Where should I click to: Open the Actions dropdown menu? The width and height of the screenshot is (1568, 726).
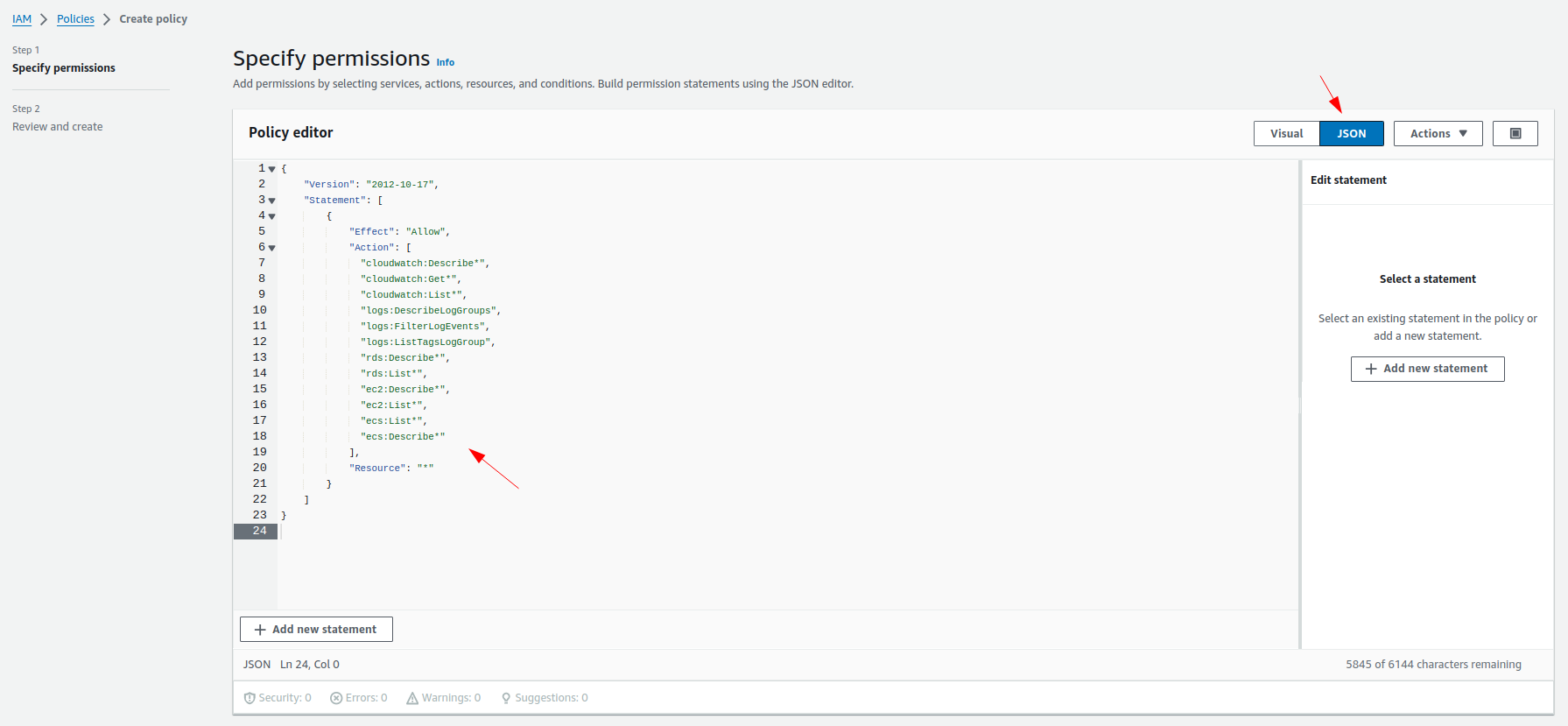click(x=1438, y=133)
